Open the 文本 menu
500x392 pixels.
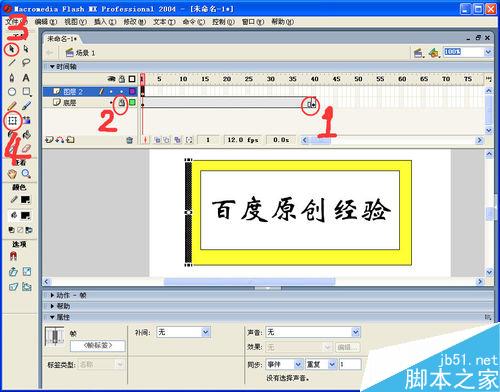164,22
